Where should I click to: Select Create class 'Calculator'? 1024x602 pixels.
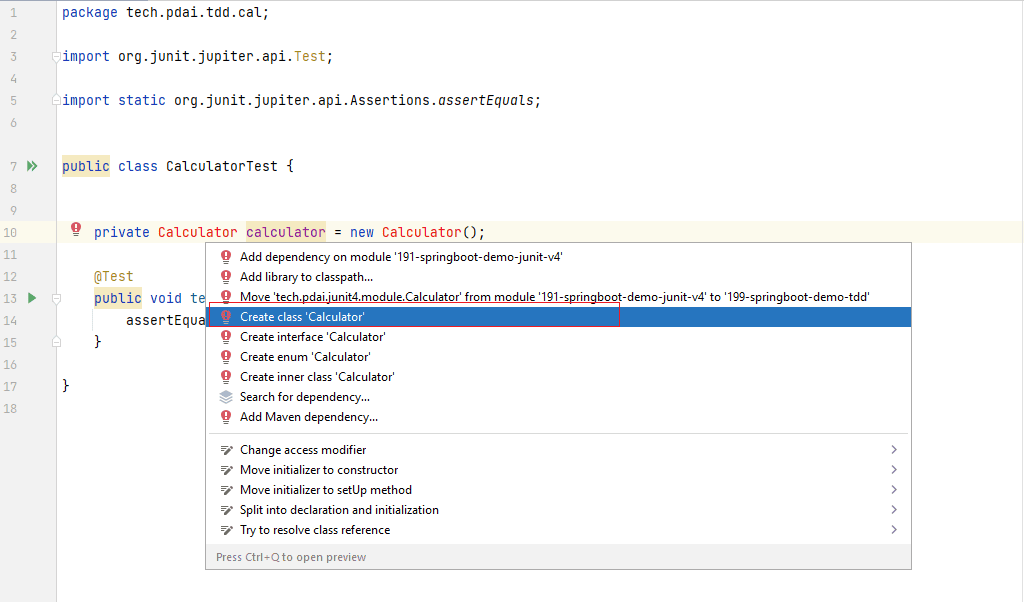tap(302, 317)
